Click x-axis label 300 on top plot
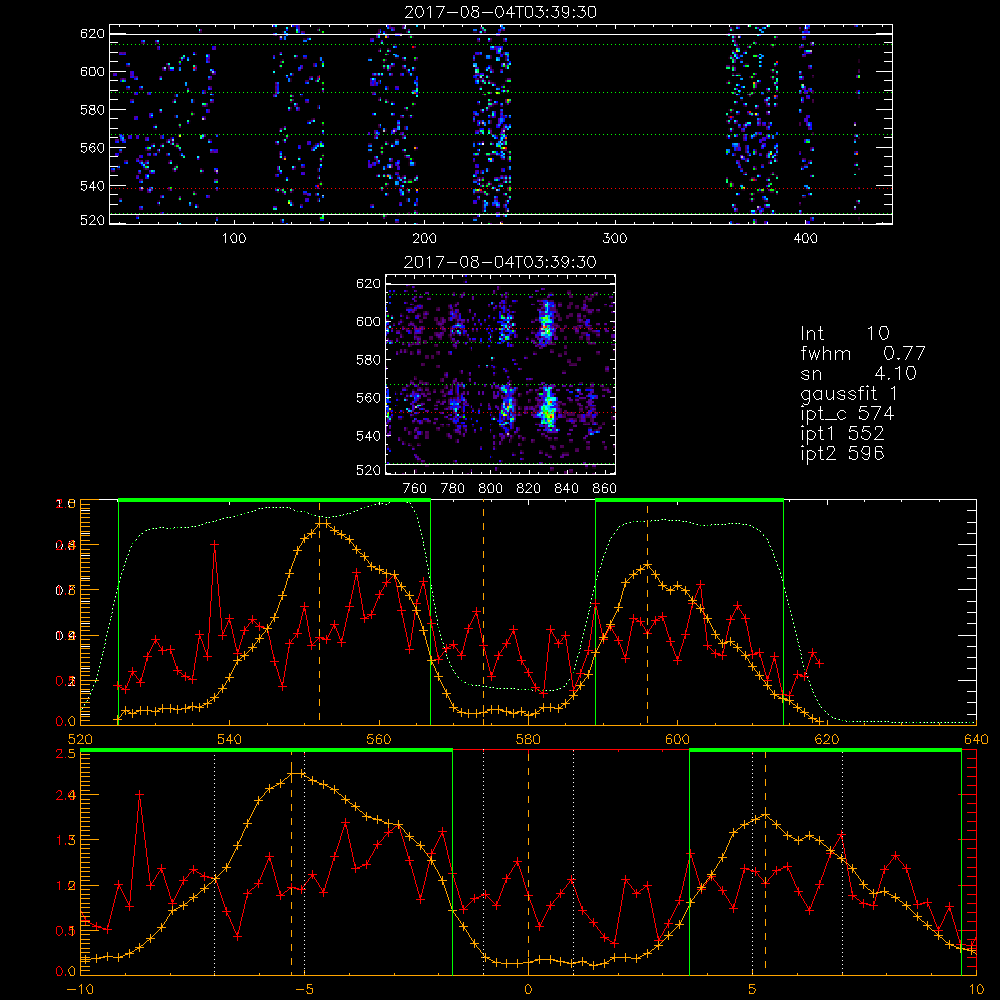The width and height of the screenshot is (1000, 1000). click(x=615, y=239)
